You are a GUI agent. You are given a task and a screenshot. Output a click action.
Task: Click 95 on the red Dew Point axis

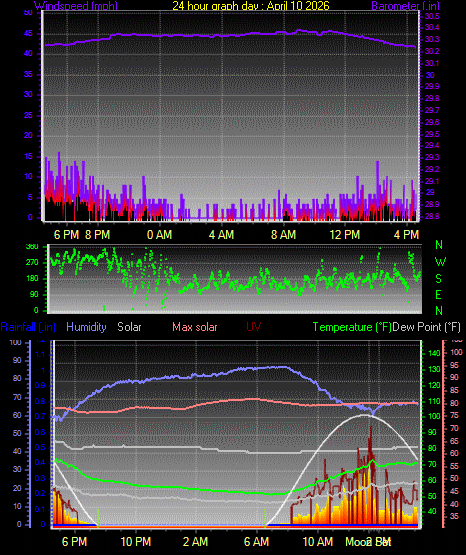[454, 365]
